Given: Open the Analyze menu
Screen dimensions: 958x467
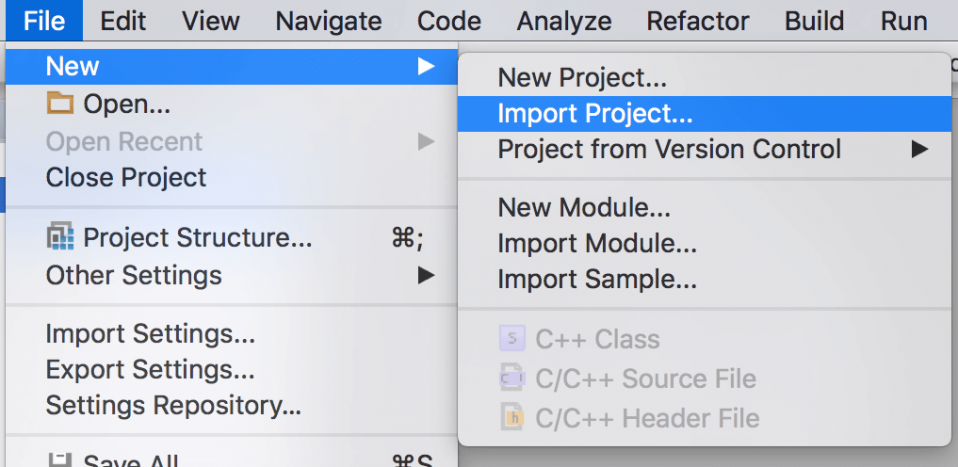Looking at the screenshot, I should [564, 20].
